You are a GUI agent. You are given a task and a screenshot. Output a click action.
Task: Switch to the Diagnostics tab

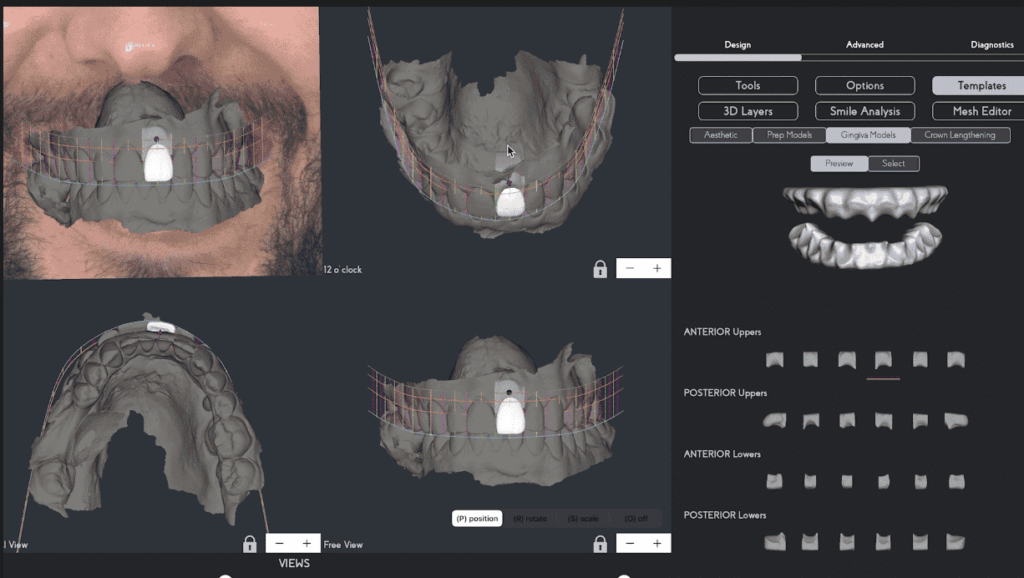991,45
